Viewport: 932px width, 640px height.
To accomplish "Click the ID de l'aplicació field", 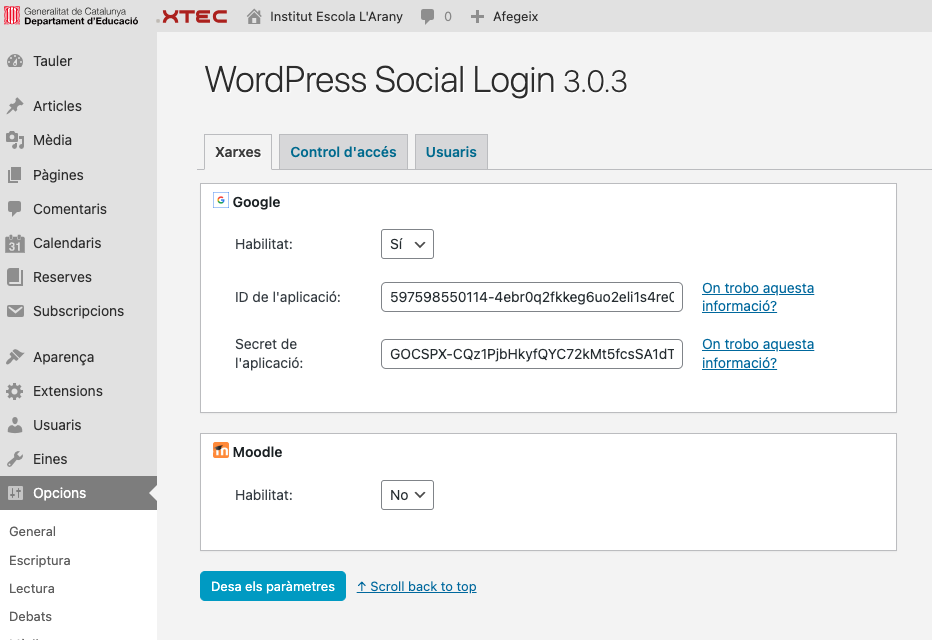I will [531, 297].
